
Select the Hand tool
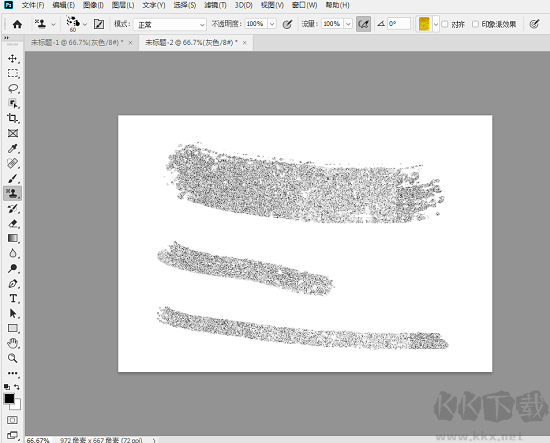pyautogui.click(x=13, y=343)
